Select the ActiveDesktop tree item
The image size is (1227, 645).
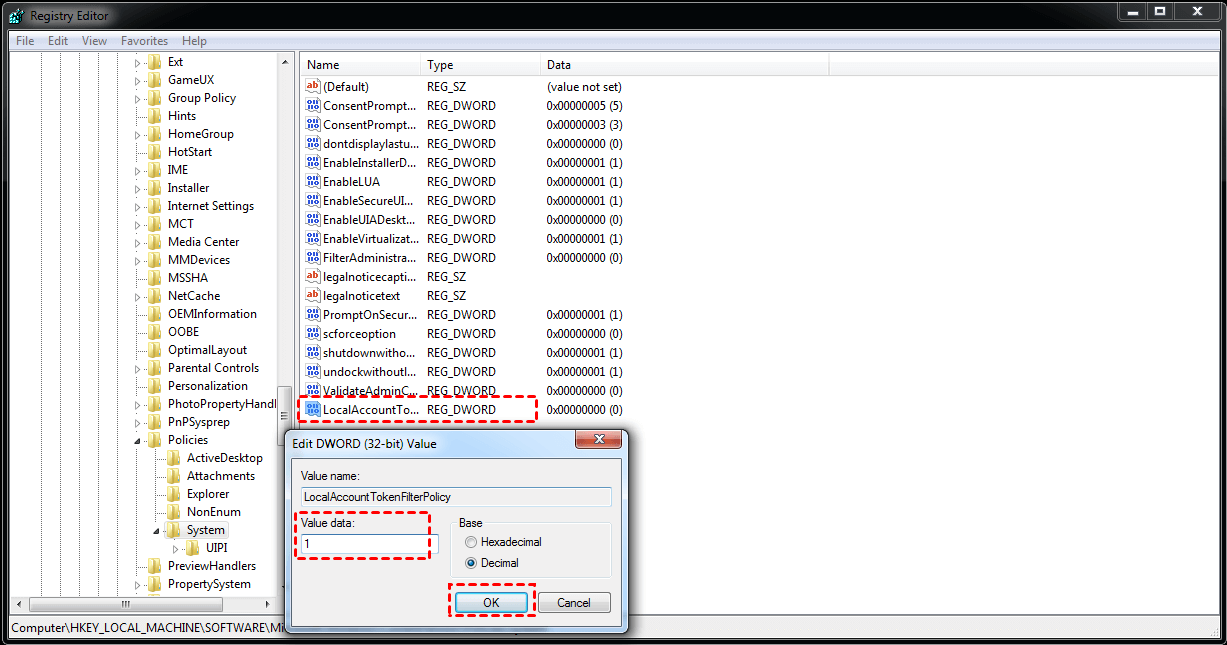pyautogui.click(x=225, y=458)
